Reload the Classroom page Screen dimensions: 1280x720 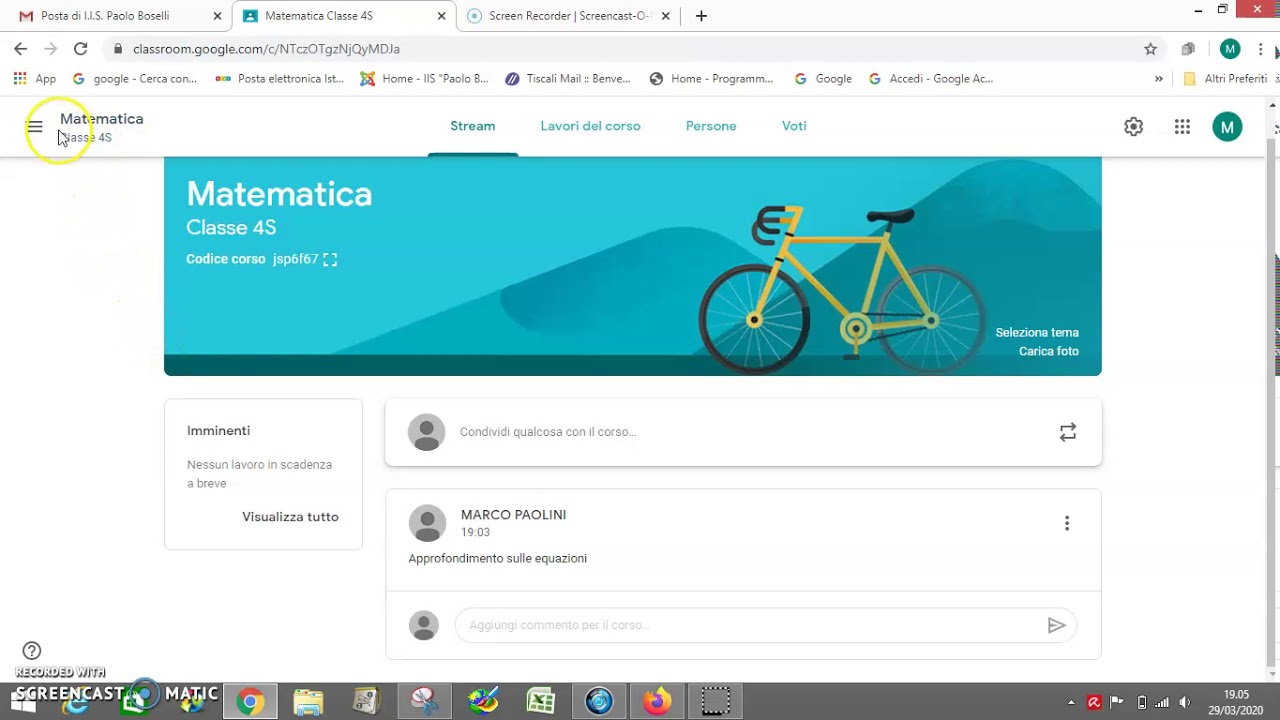pyautogui.click(x=81, y=49)
